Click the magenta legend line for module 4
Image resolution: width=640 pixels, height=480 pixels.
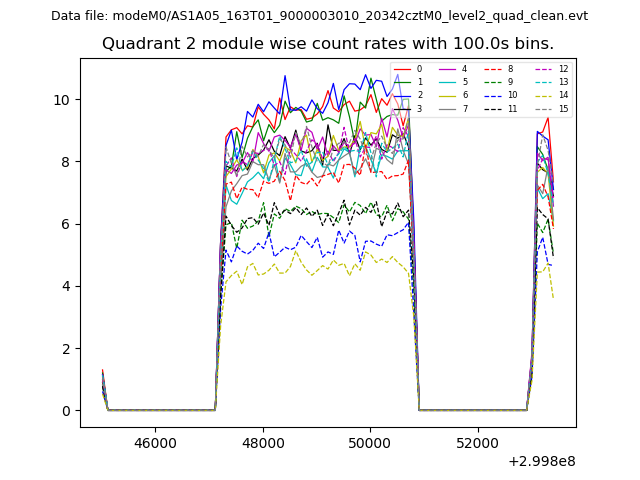447,69
